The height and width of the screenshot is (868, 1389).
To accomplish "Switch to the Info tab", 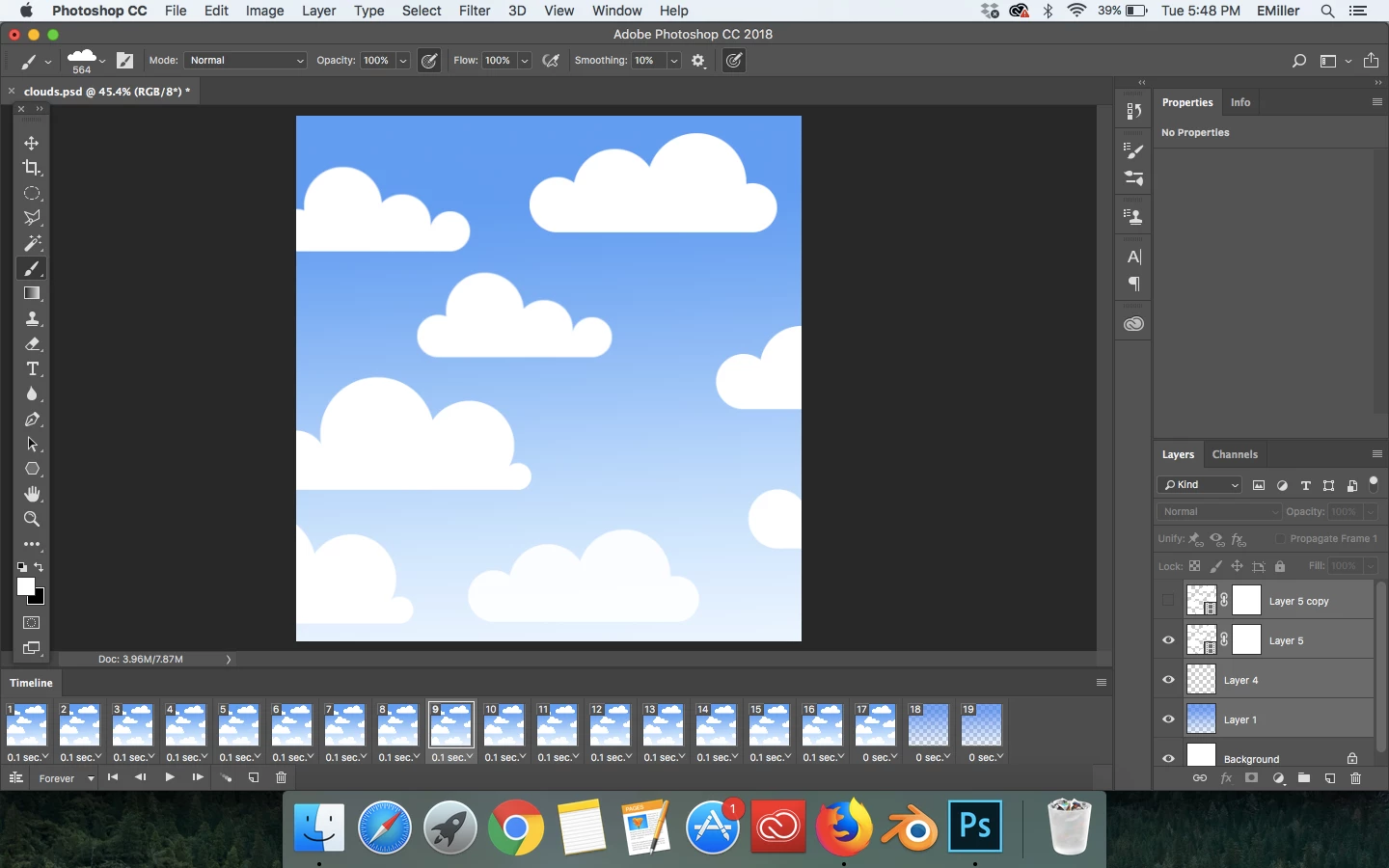I will pyautogui.click(x=1240, y=102).
